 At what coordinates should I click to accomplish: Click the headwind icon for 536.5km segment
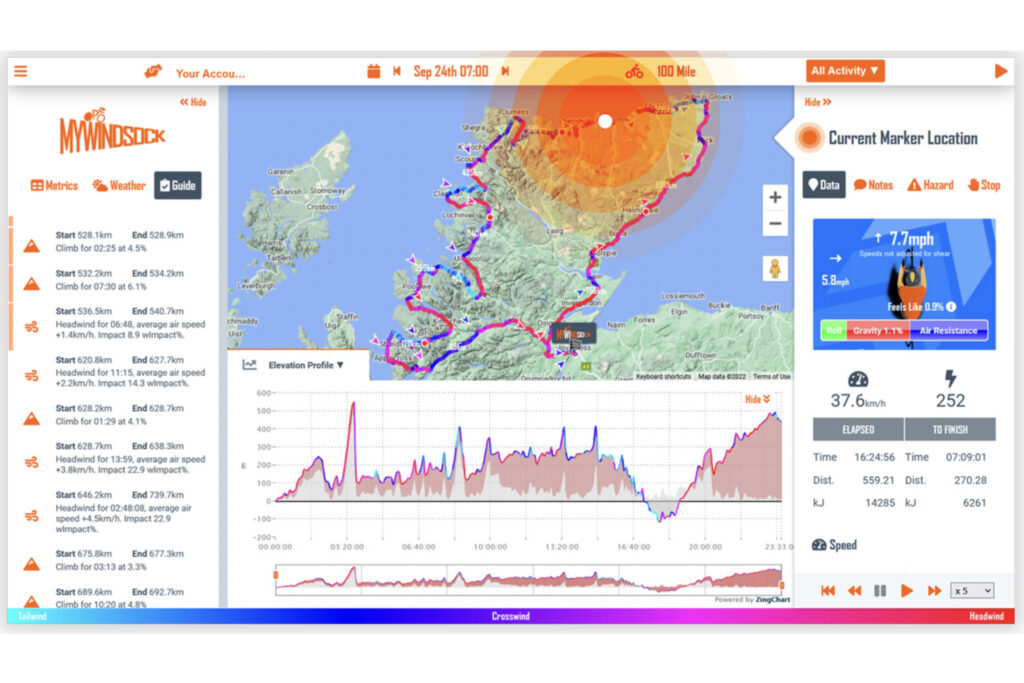[31, 326]
